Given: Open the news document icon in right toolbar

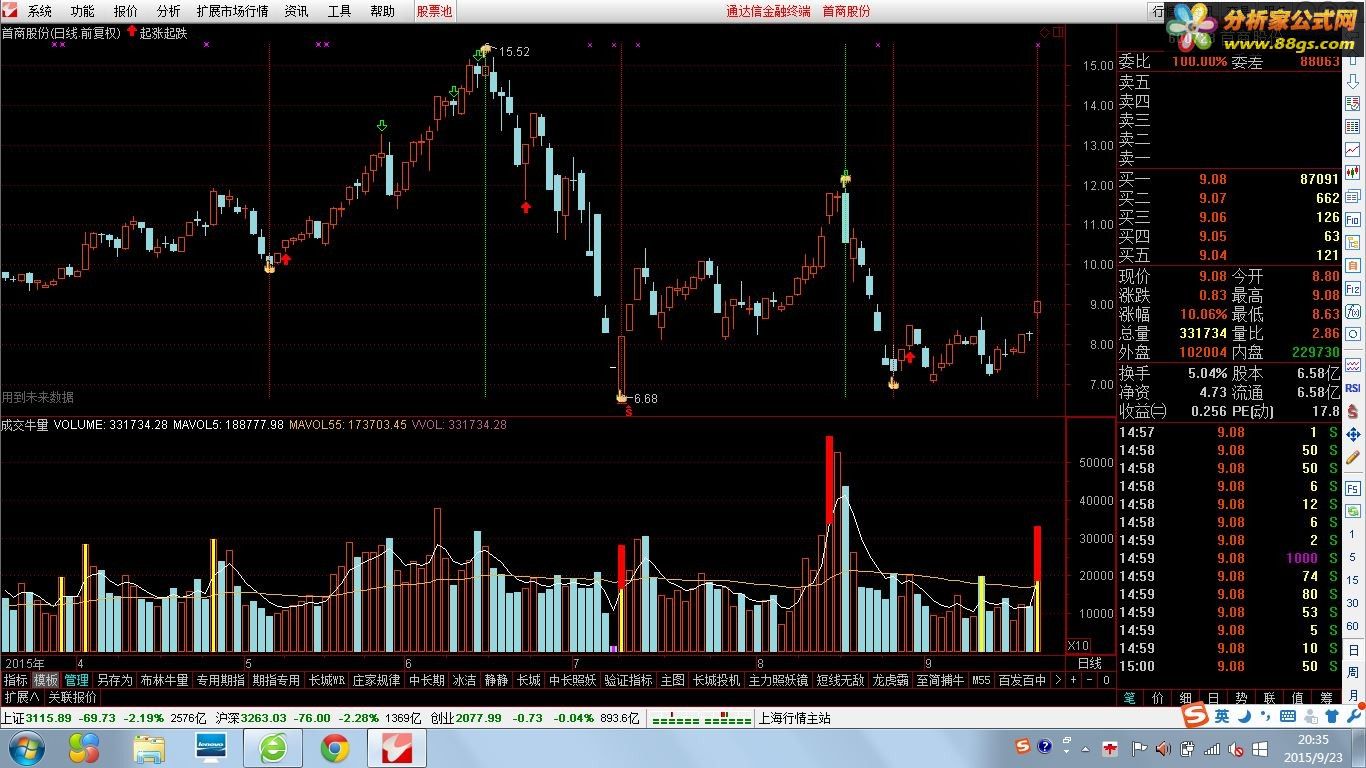Looking at the screenshot, I should pos(1353,195).
